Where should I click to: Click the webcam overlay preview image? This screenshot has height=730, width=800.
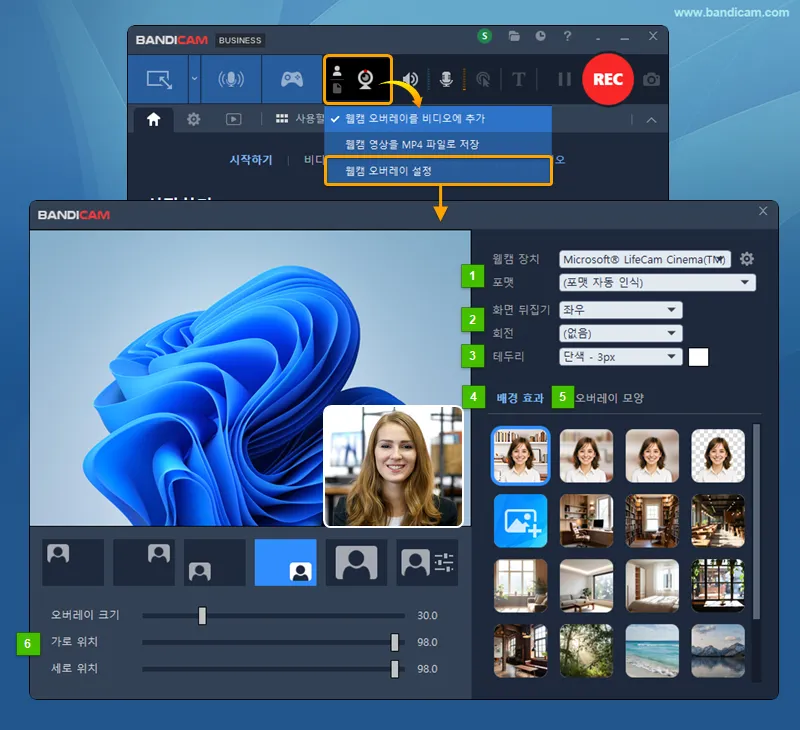(393, 466)
